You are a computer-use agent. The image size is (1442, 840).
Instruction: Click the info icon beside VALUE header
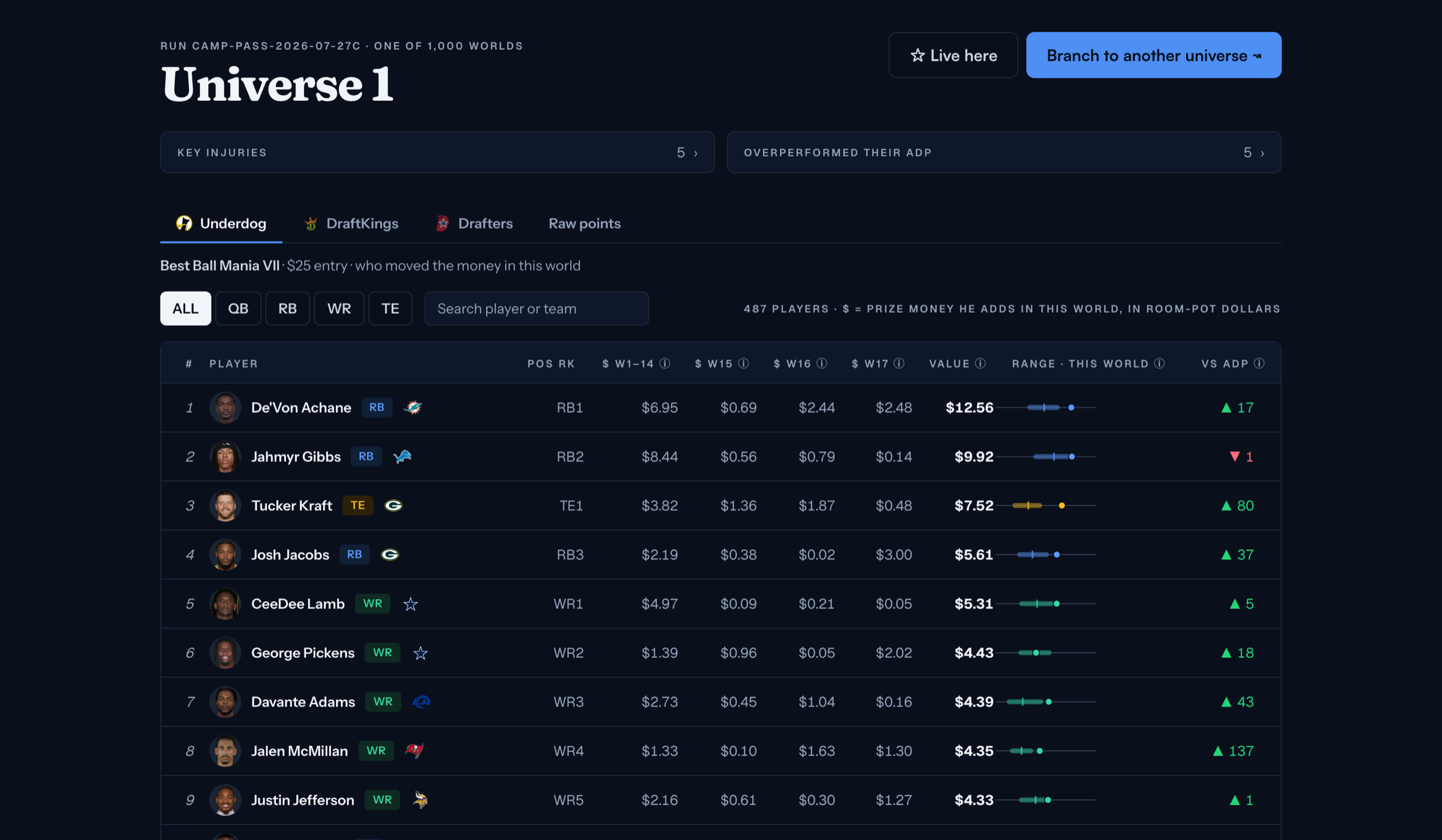point(980,364)
